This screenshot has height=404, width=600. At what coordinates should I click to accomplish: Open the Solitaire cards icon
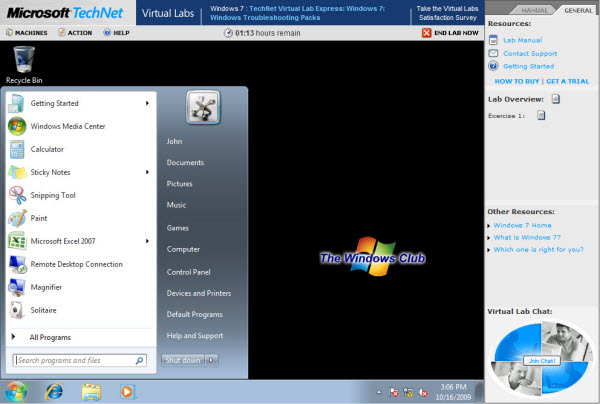click(x=17, y=310)
